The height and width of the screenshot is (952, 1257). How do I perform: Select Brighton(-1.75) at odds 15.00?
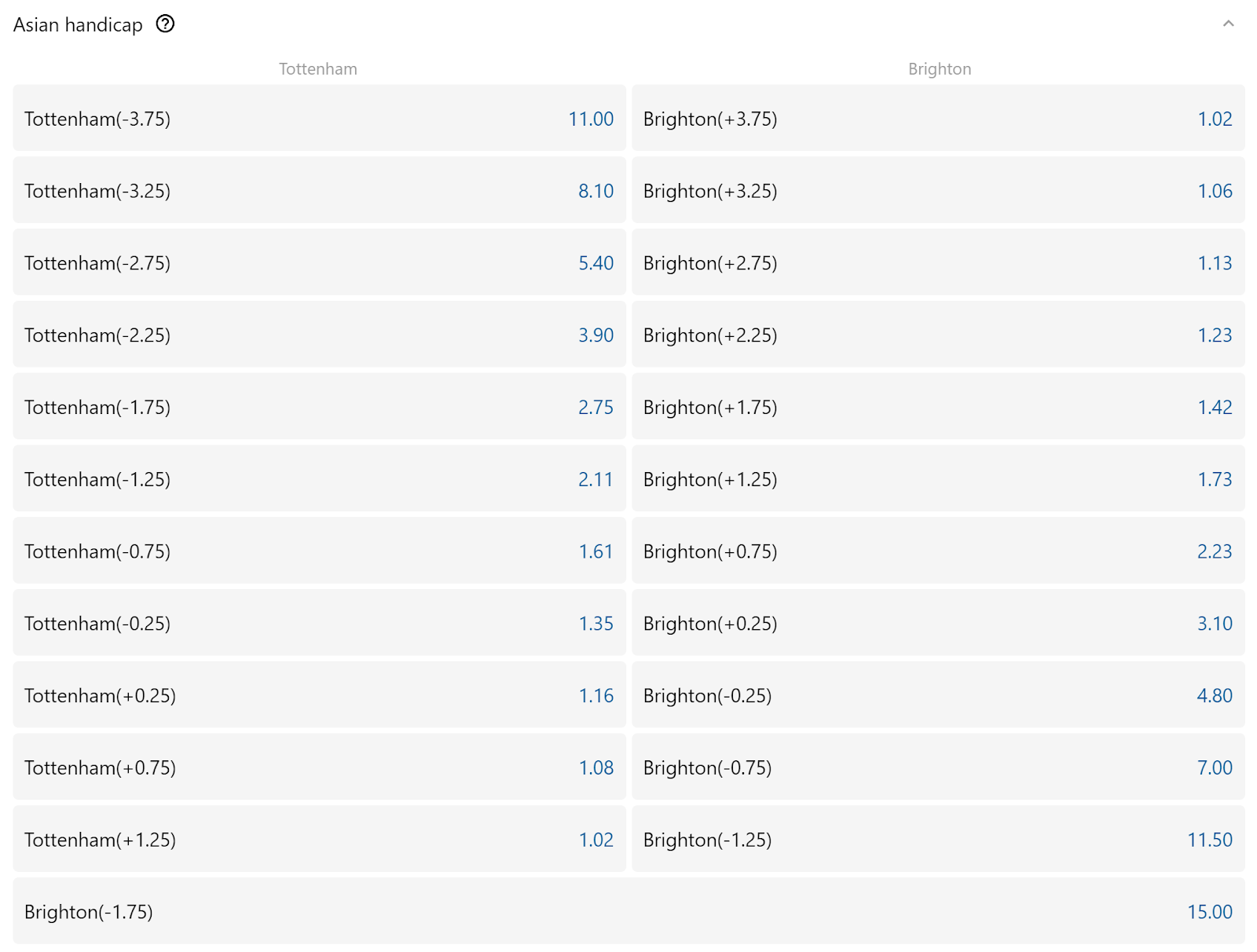(628, 912)
